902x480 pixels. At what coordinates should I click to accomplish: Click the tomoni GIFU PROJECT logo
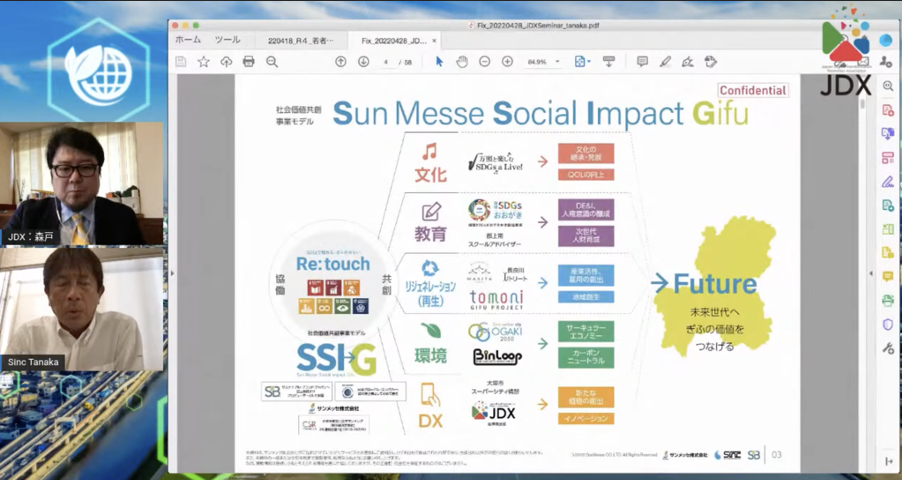496,300
